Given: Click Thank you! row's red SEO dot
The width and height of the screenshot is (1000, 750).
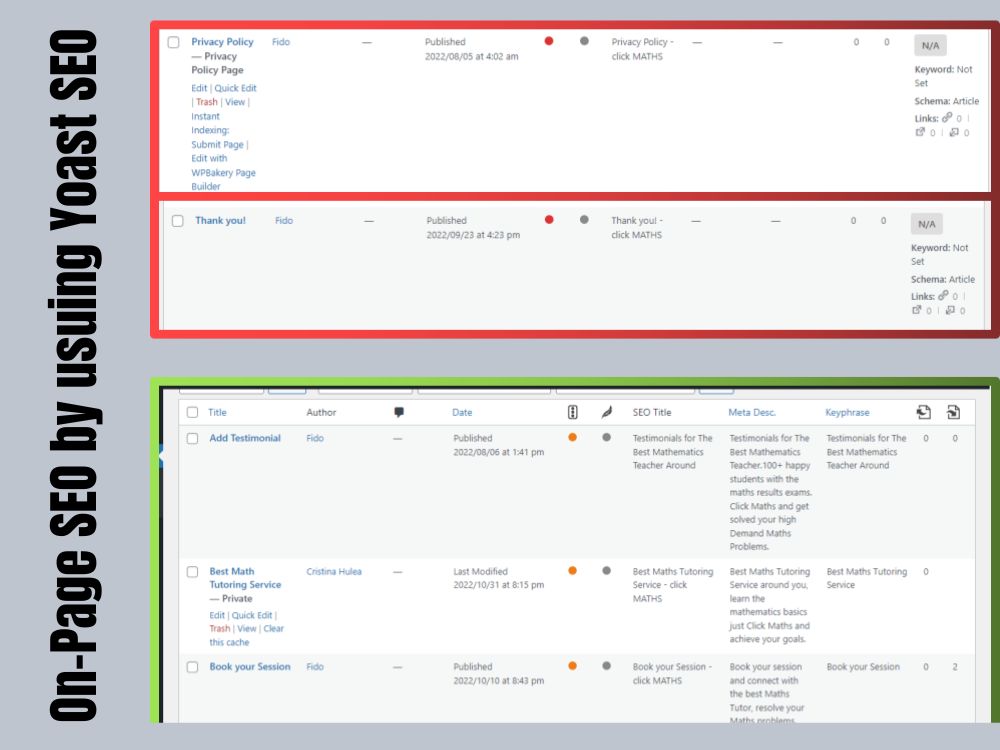Looking at the screenshot, I should (x=548, y=219).
